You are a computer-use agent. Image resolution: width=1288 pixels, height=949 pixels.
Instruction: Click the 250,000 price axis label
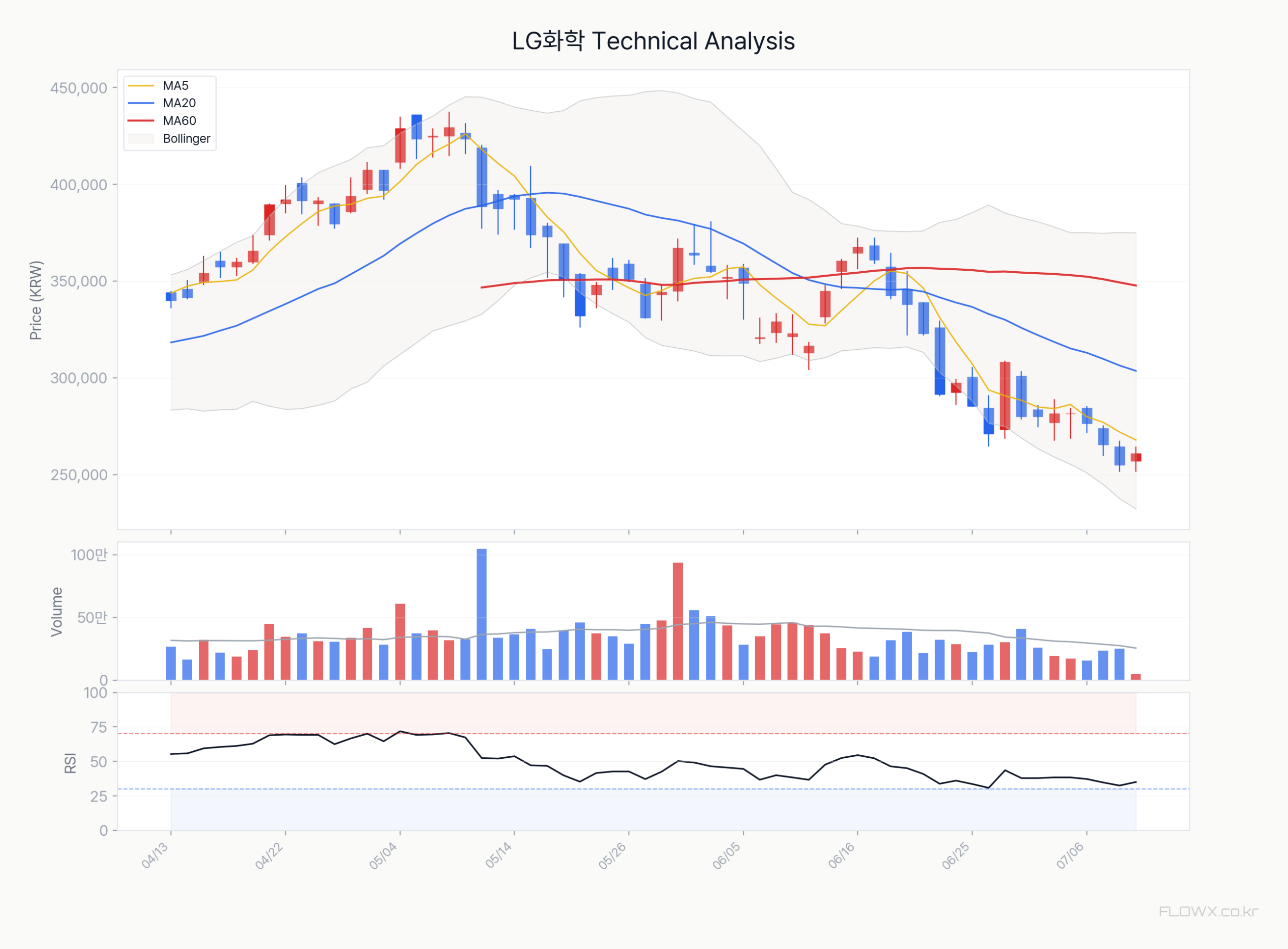click(x=78, y=475)
